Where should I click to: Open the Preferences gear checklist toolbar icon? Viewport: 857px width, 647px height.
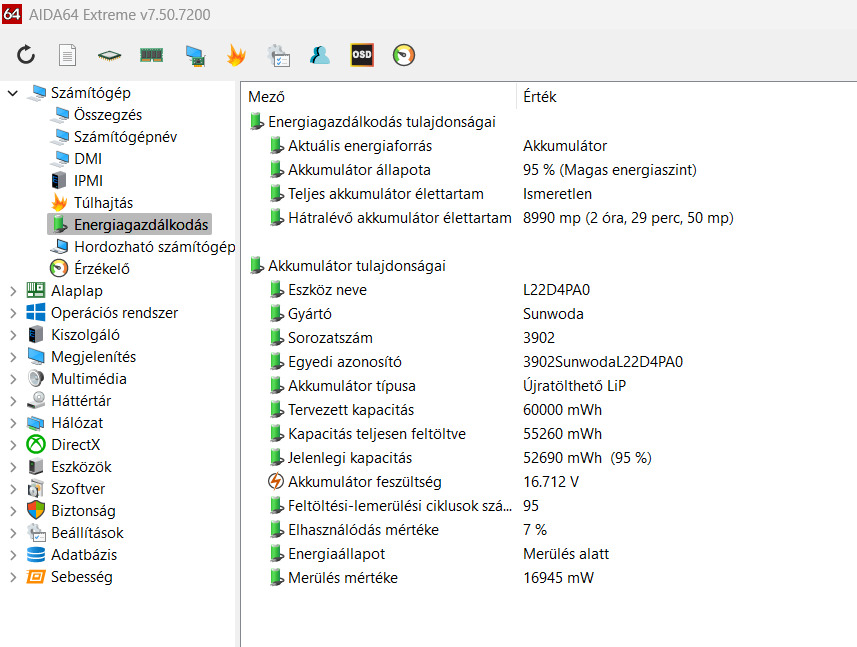click(x=278, y=55)
